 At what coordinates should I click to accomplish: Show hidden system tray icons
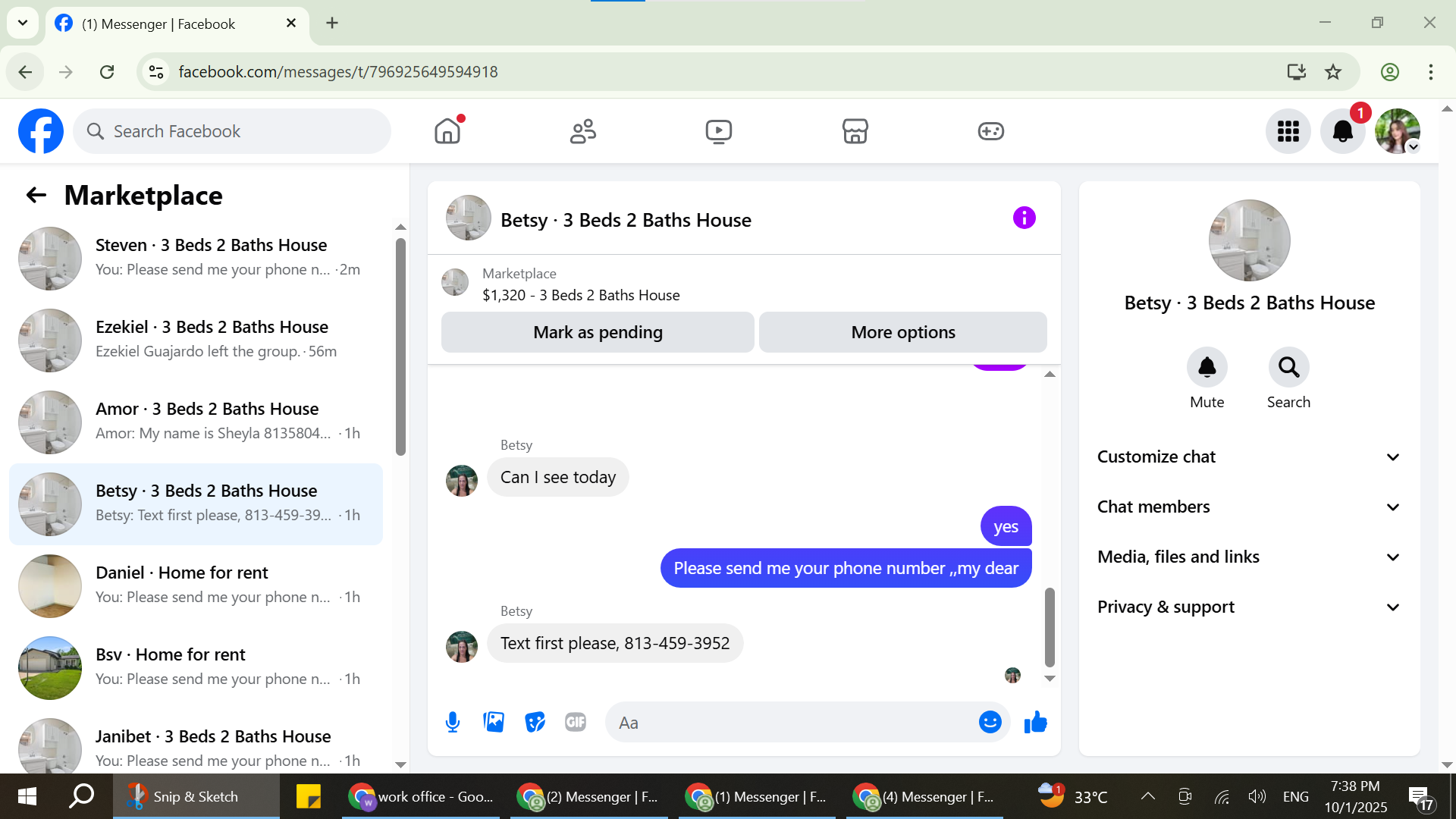click(1147, 796)
